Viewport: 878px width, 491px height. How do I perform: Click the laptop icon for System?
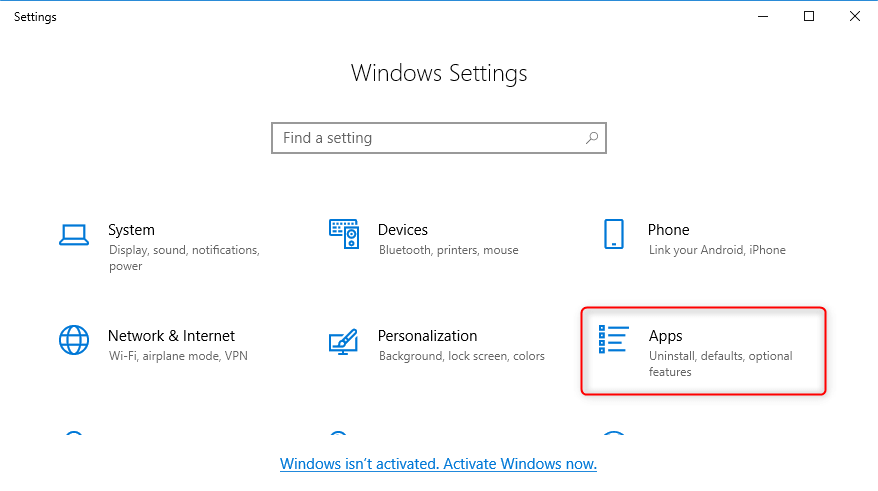(x=74, y=234)
